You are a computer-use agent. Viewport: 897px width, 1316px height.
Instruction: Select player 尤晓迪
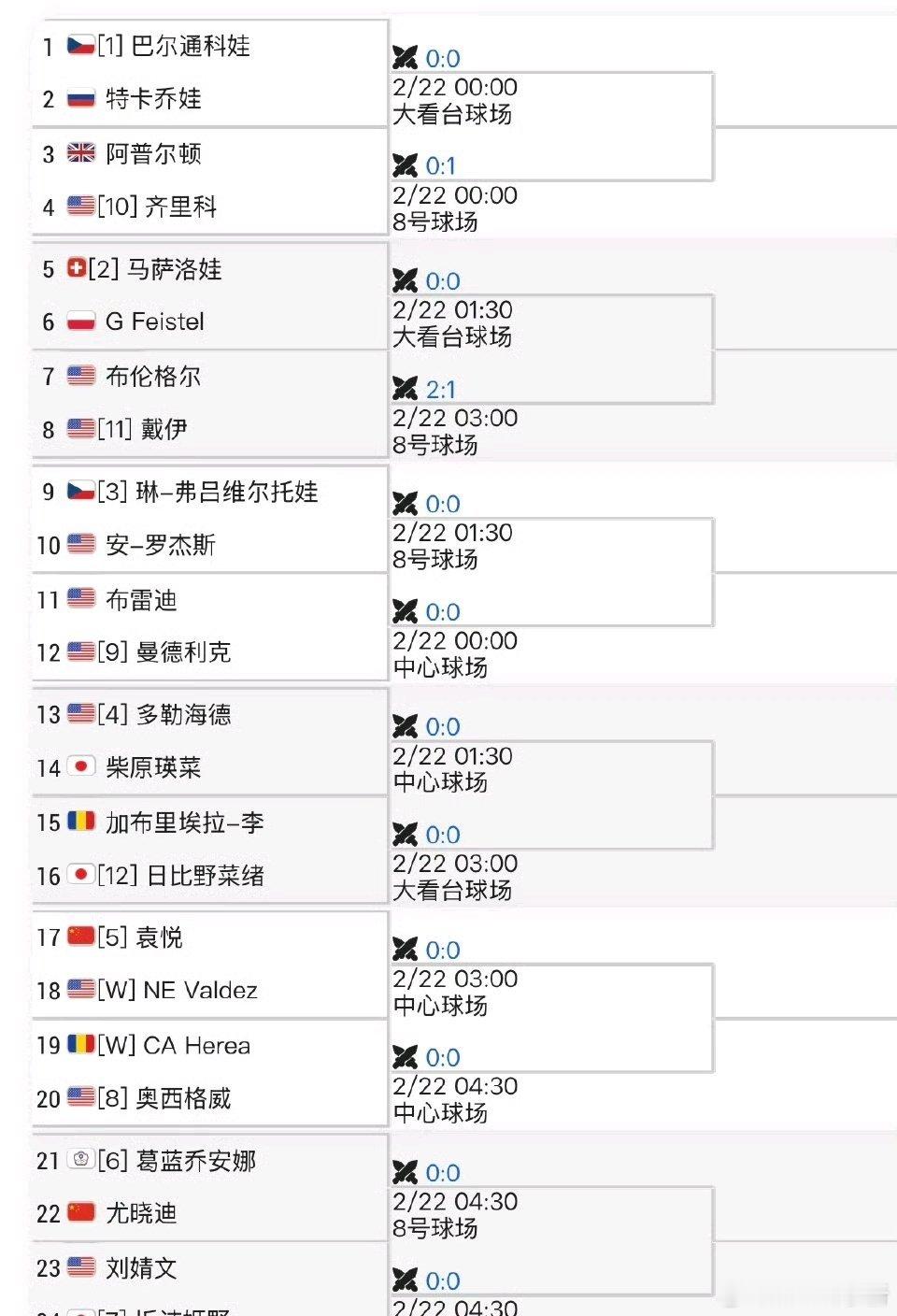[x=140, y=1213]
